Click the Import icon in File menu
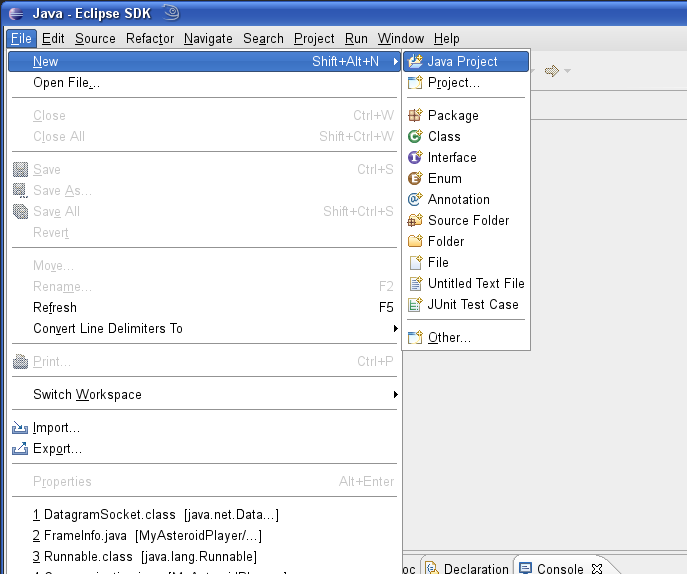This screenshot has height=574, width=687. click(20, 427)
